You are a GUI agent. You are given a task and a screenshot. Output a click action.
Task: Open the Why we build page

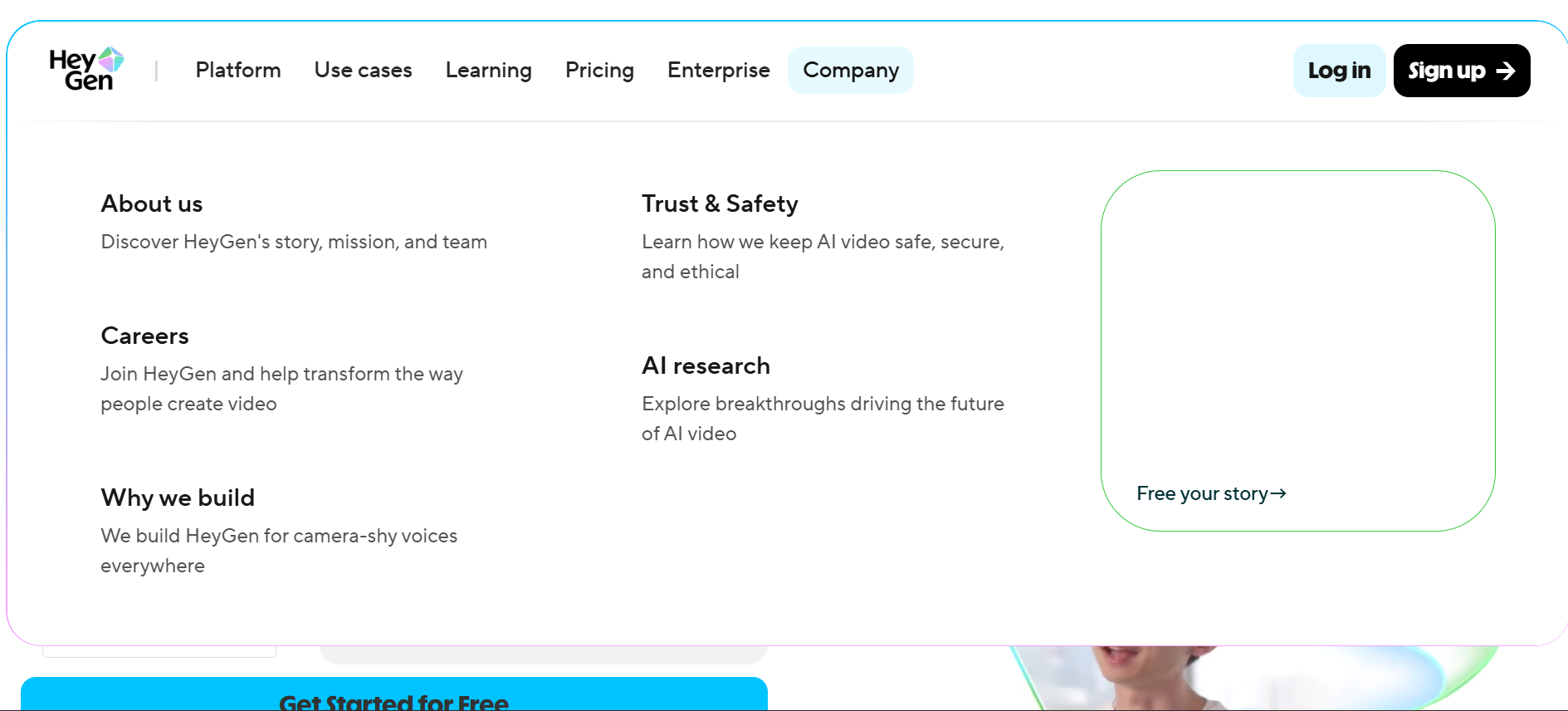(178, 498)
